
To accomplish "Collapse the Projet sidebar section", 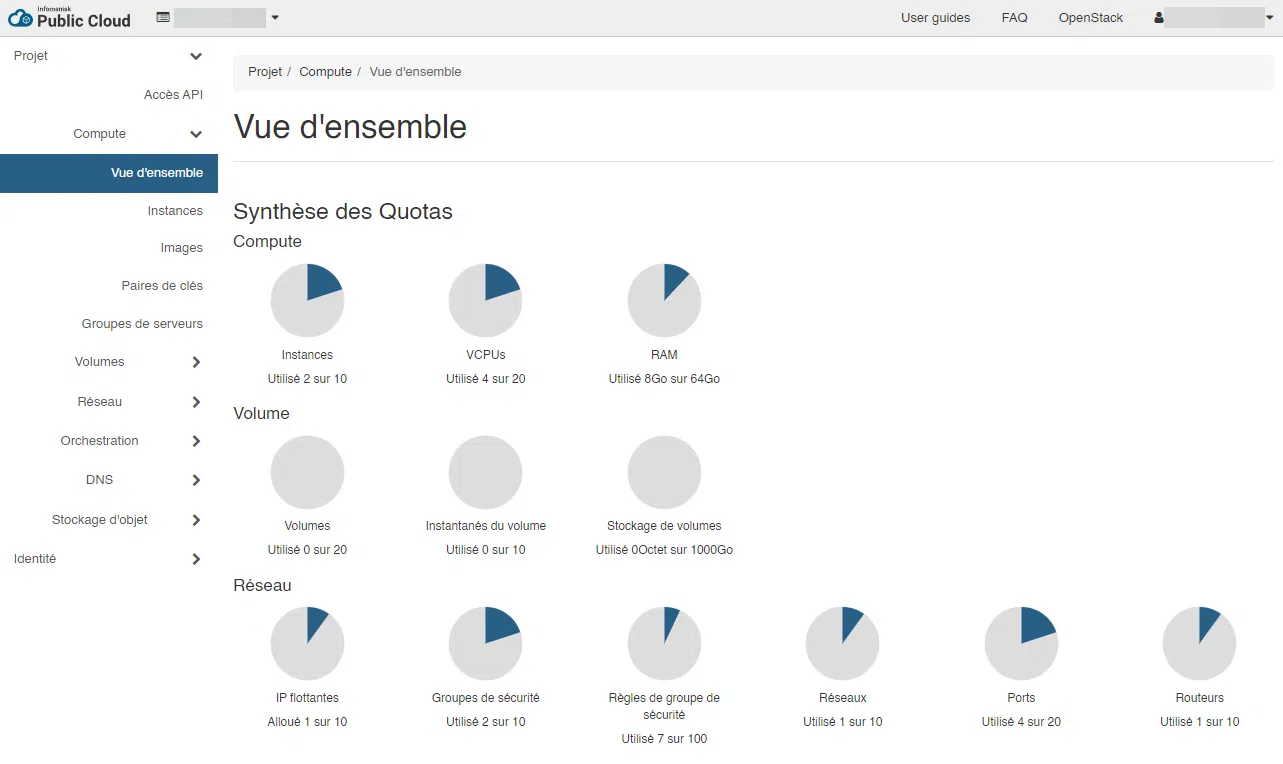I will (109, 56).
